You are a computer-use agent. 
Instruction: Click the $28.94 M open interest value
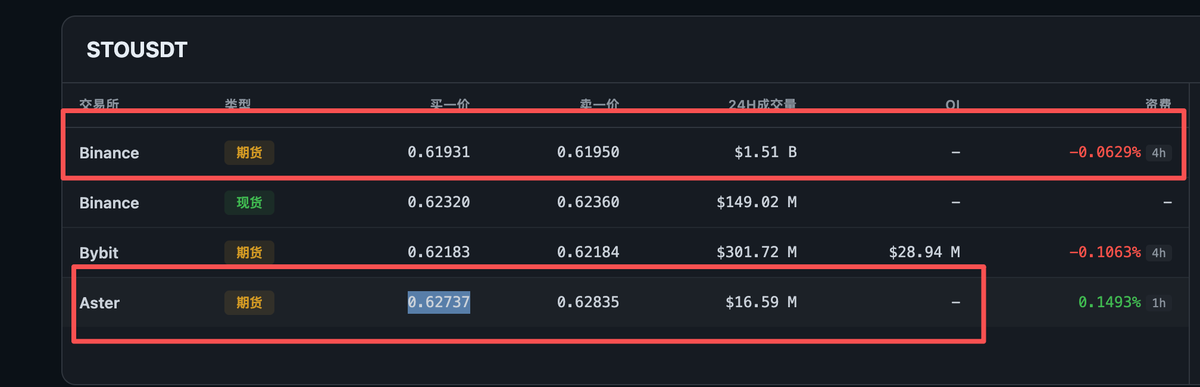(924, 253)
